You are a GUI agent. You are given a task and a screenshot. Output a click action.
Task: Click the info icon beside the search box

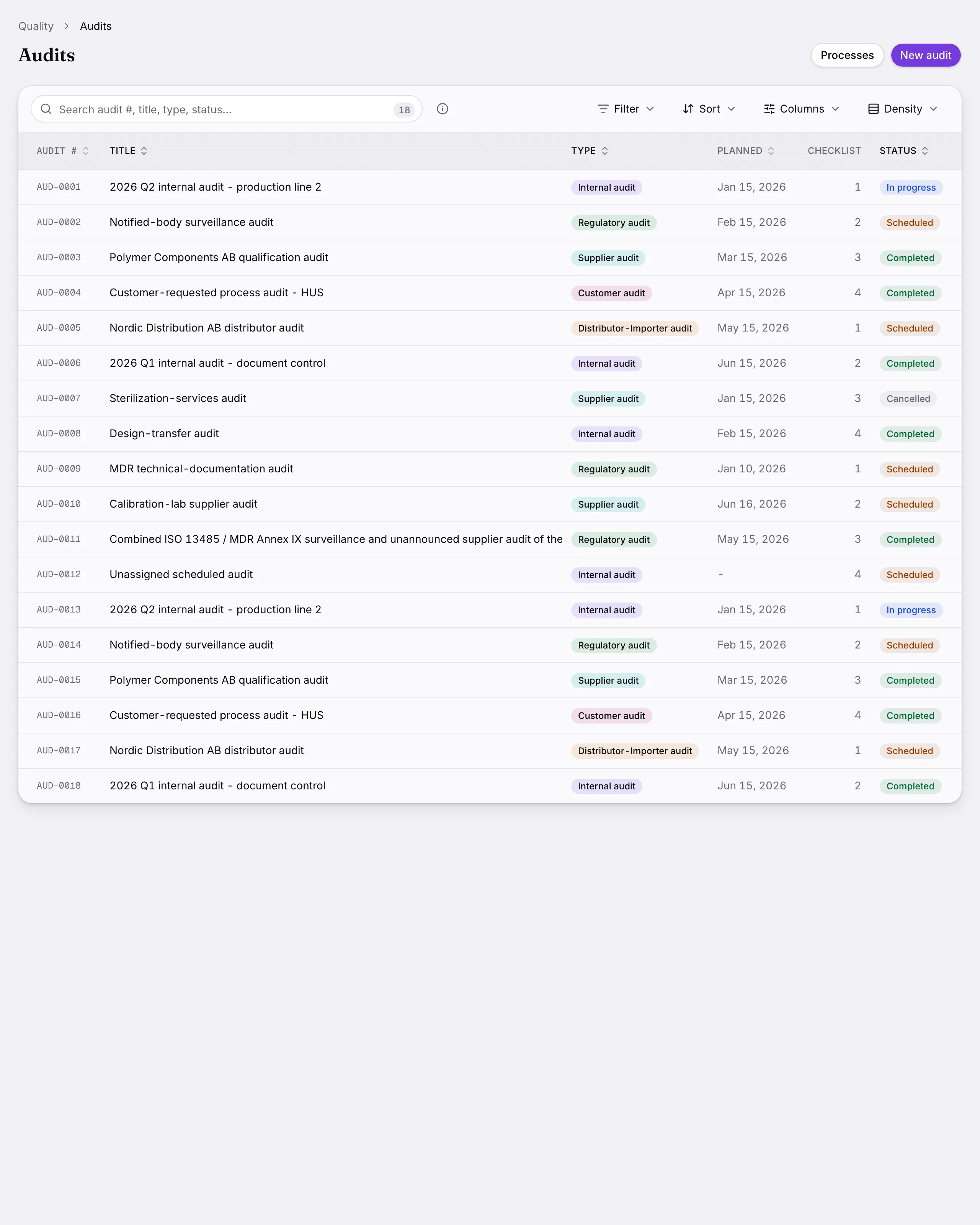click(x=443, y=108)
